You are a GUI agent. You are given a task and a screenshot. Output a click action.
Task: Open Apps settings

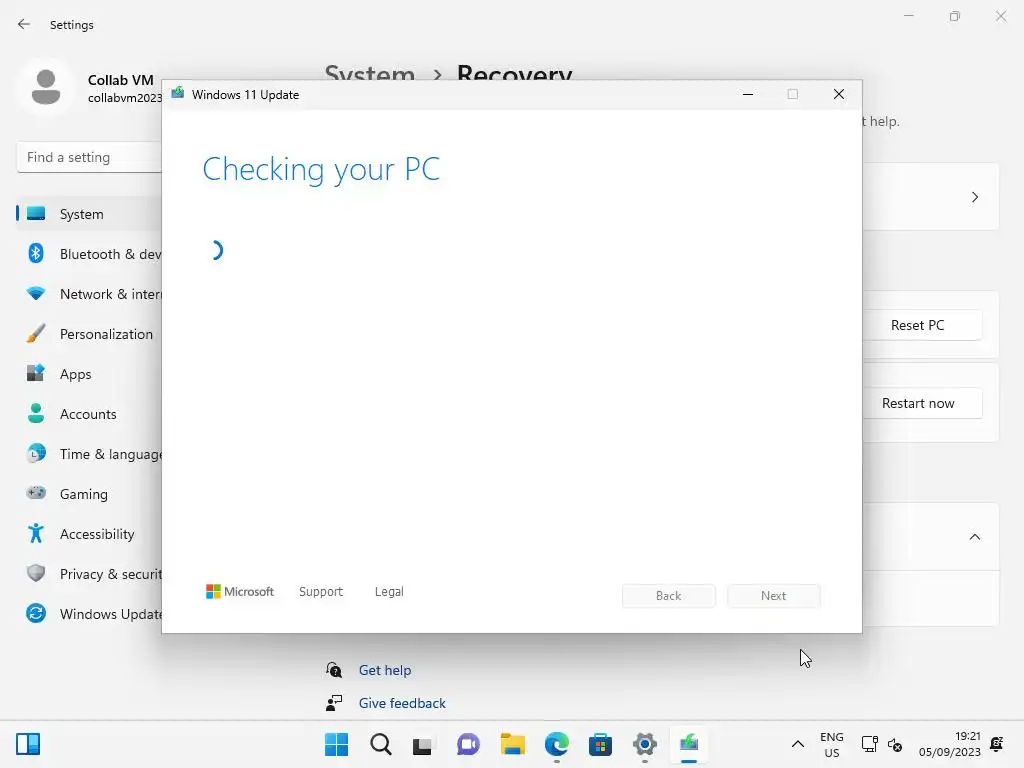[x=89, y=374]
